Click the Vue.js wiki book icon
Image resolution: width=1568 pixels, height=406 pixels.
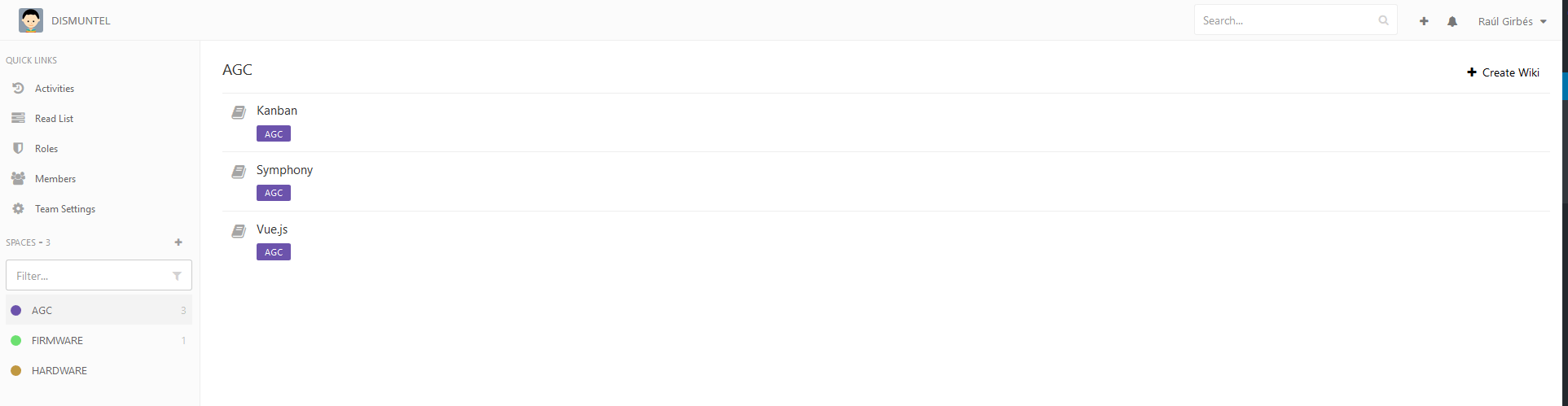tap(239, 231)
